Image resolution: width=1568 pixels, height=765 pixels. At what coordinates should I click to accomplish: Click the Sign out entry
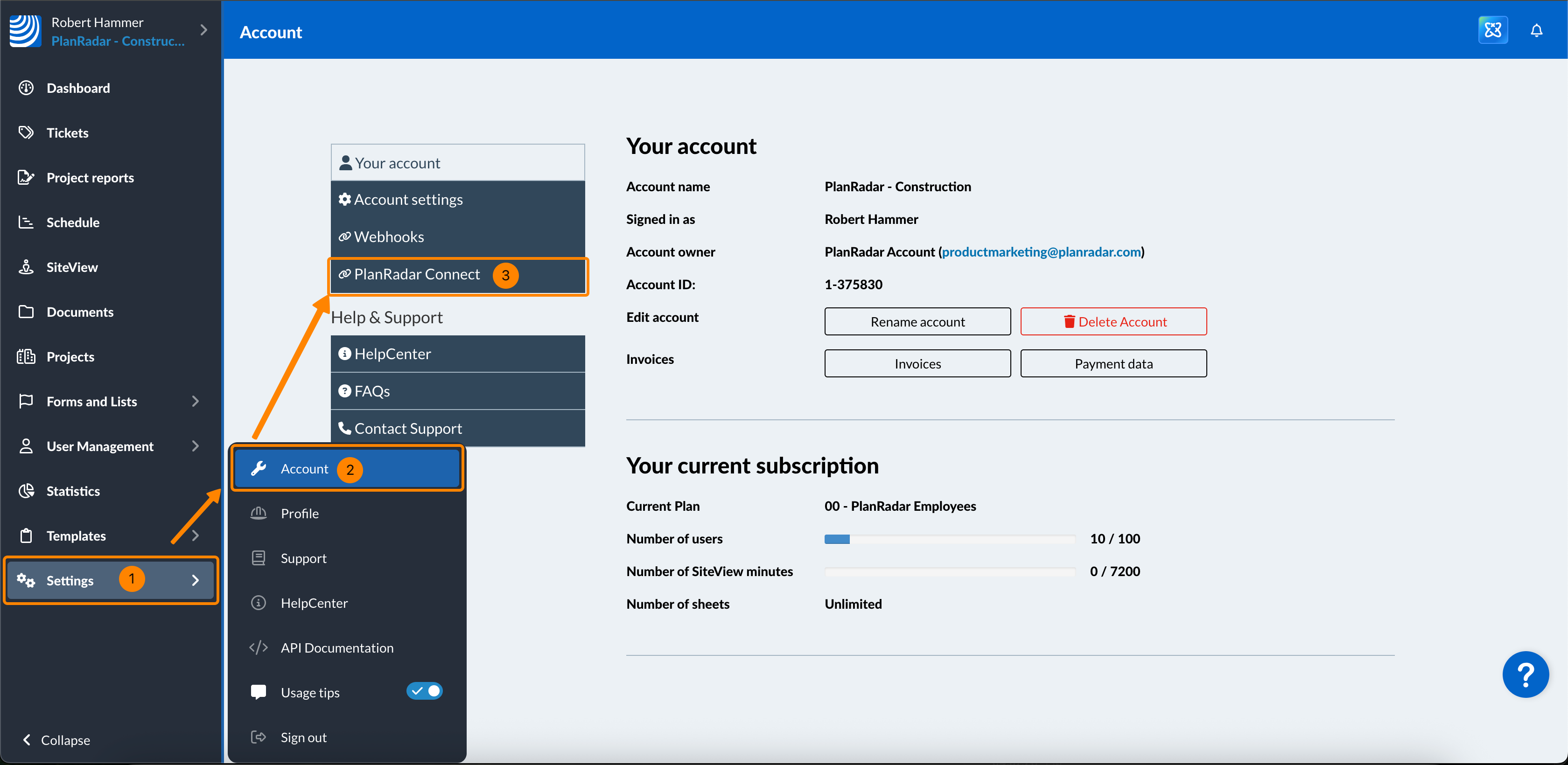point(303,737)
